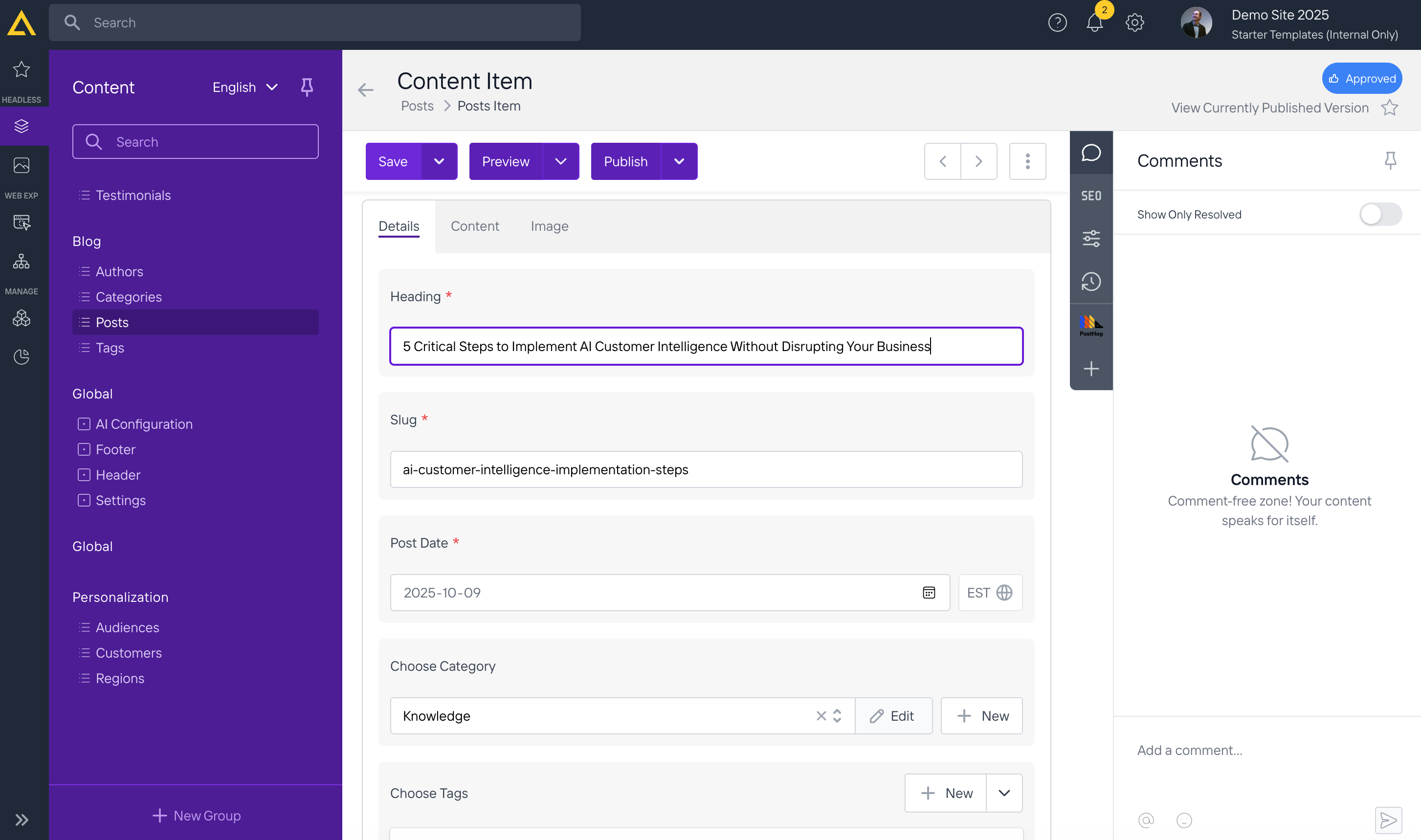The height and width of the screenshot is (840, 1421).
Task: Expand the Save options arrow
Action: click(x=439, y=161)
